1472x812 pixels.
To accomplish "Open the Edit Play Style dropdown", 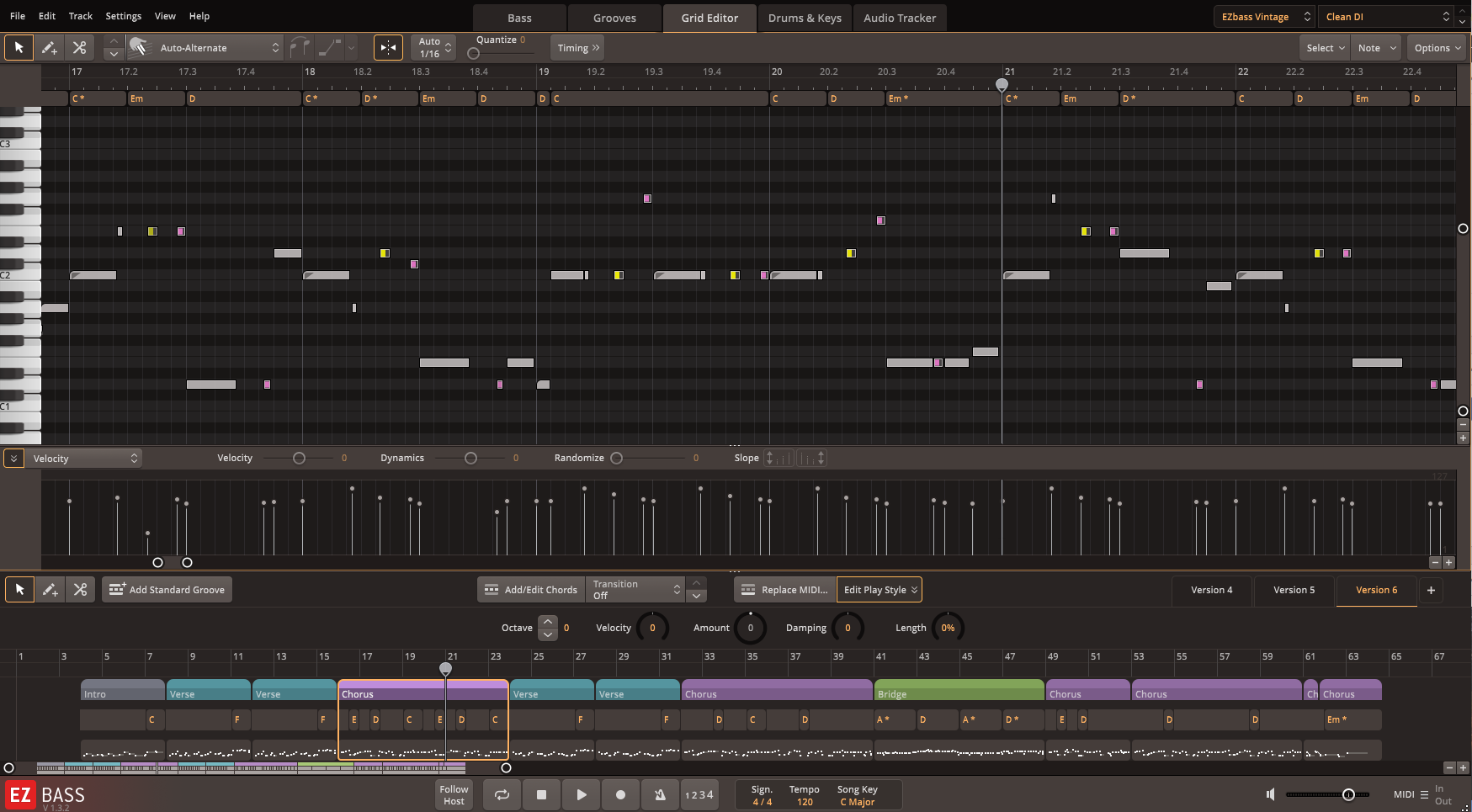I will coord(879,590).
